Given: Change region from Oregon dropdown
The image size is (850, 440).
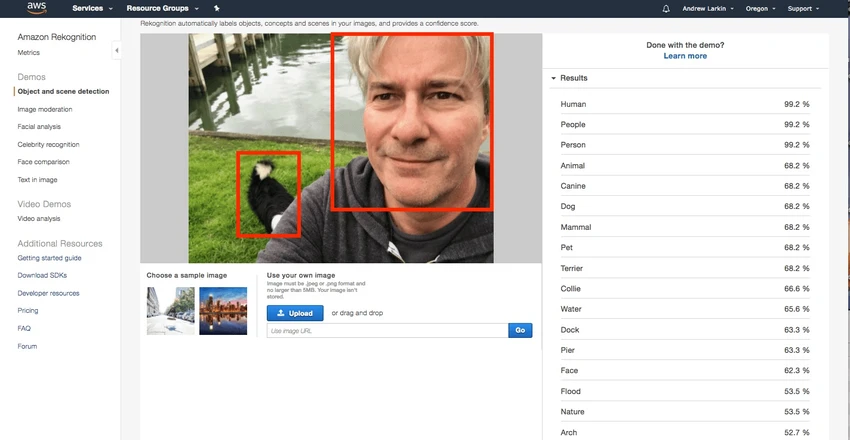Looking at the screenshot, I should pyautogui.click(x=761, y=9).
